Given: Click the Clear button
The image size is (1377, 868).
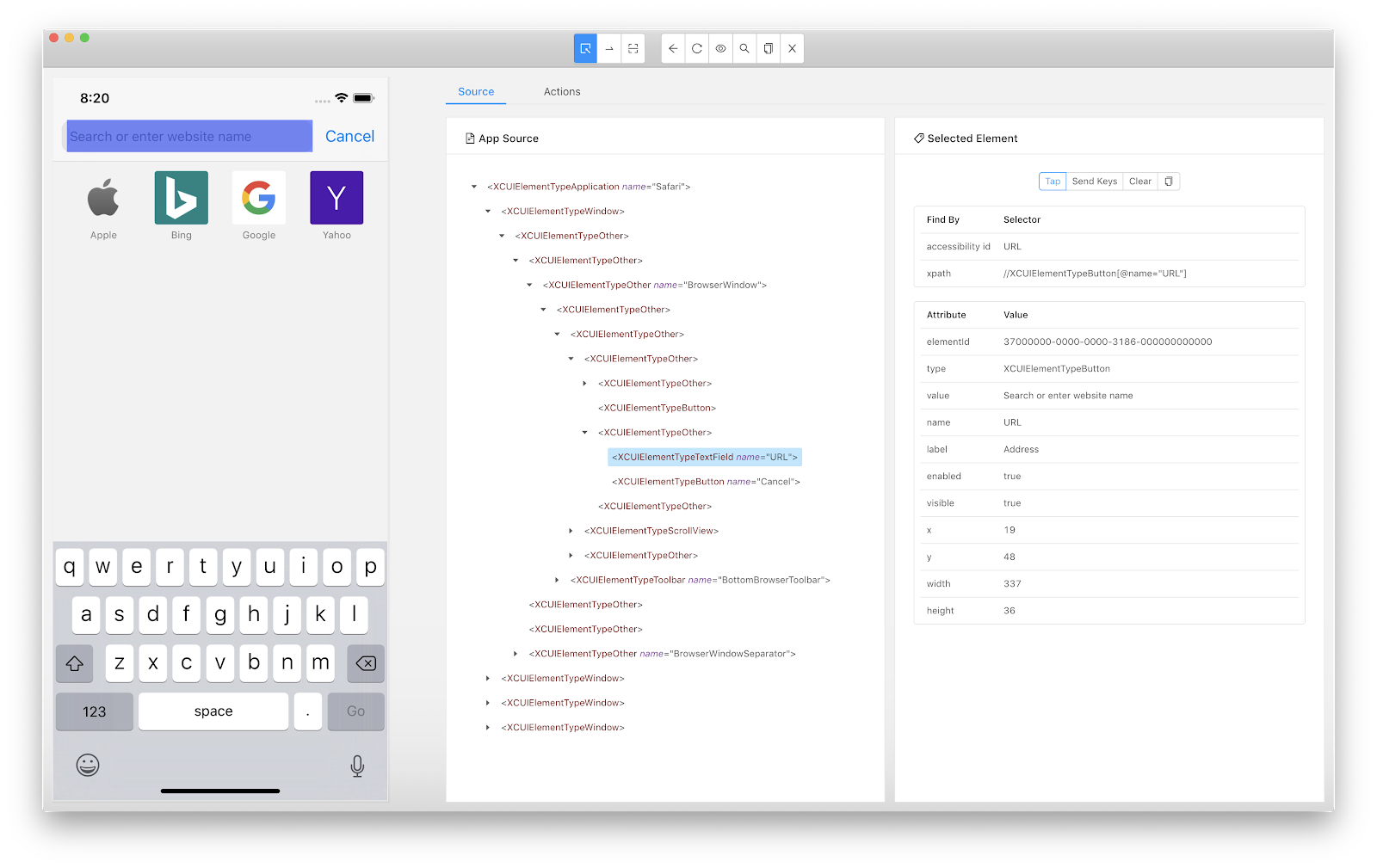Looking at the screenshot, I should click(x=1140, y=182).
